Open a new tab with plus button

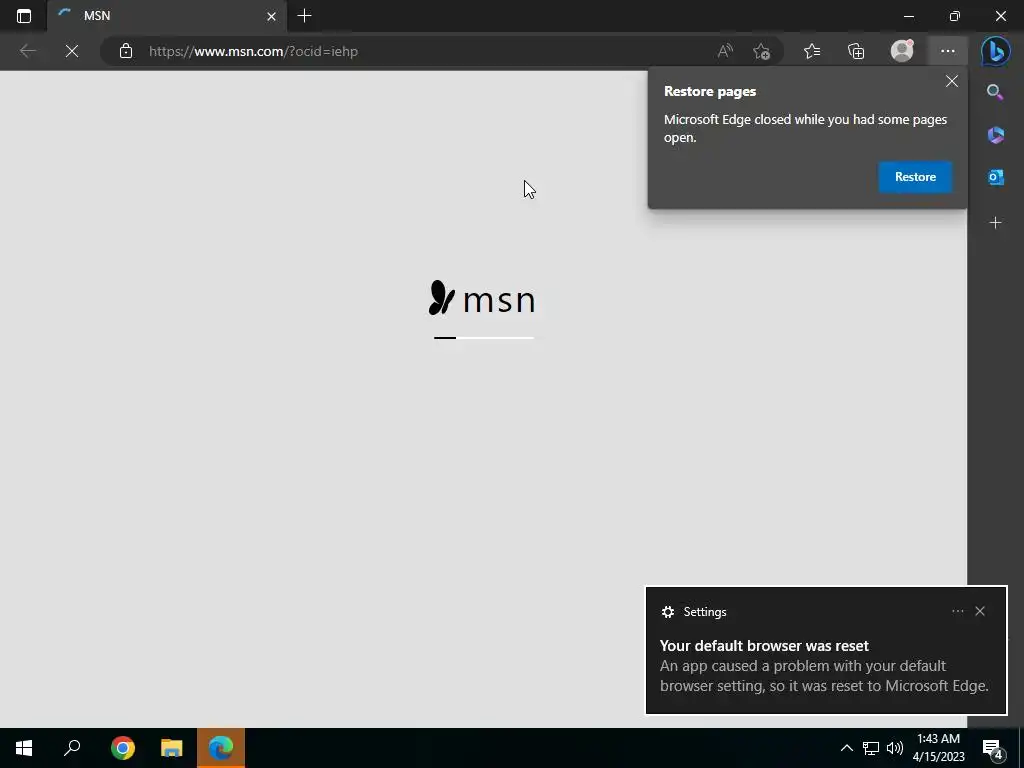pyautogui.click(x=304, y=16)
